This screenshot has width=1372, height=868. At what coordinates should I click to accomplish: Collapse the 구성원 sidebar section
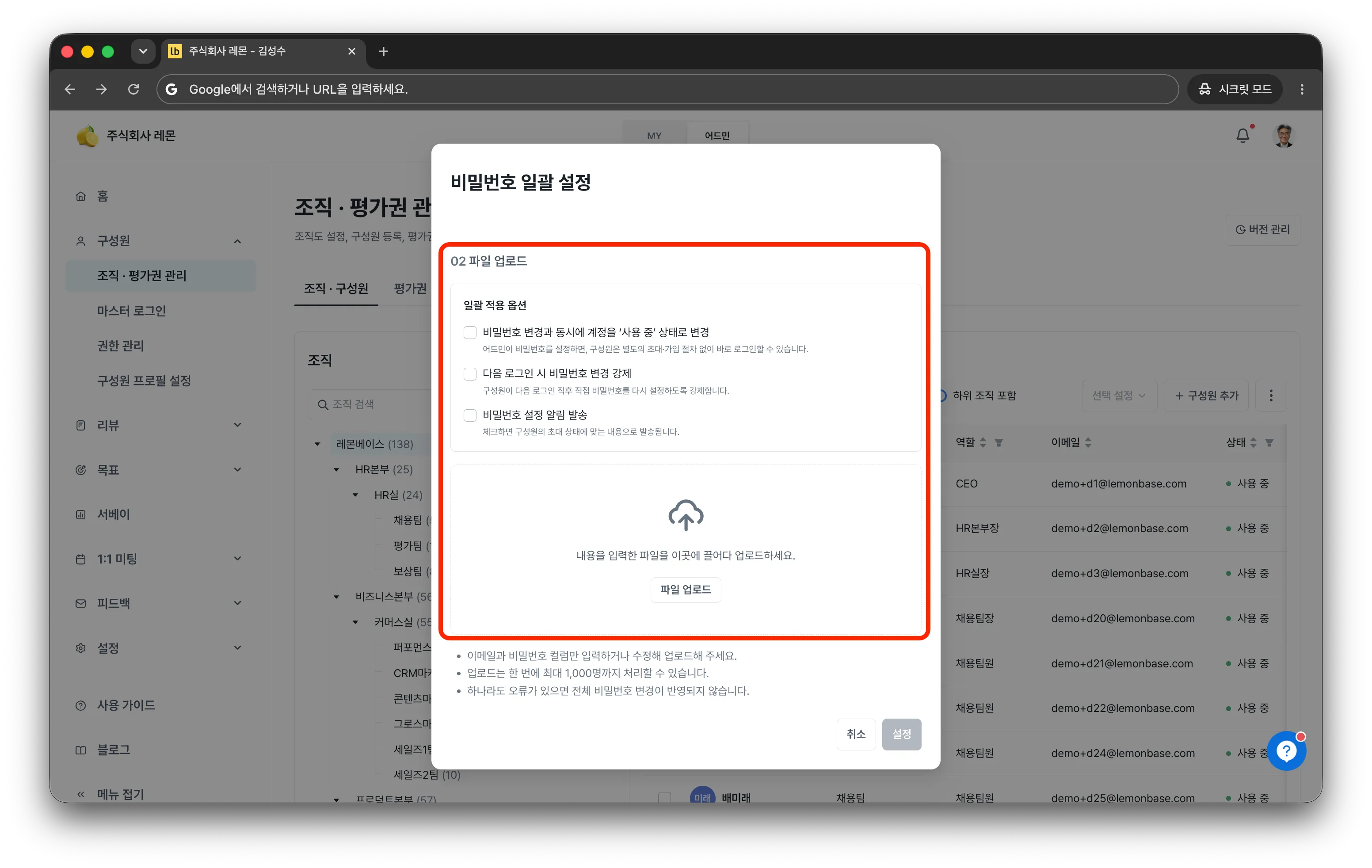pos(238,241)
